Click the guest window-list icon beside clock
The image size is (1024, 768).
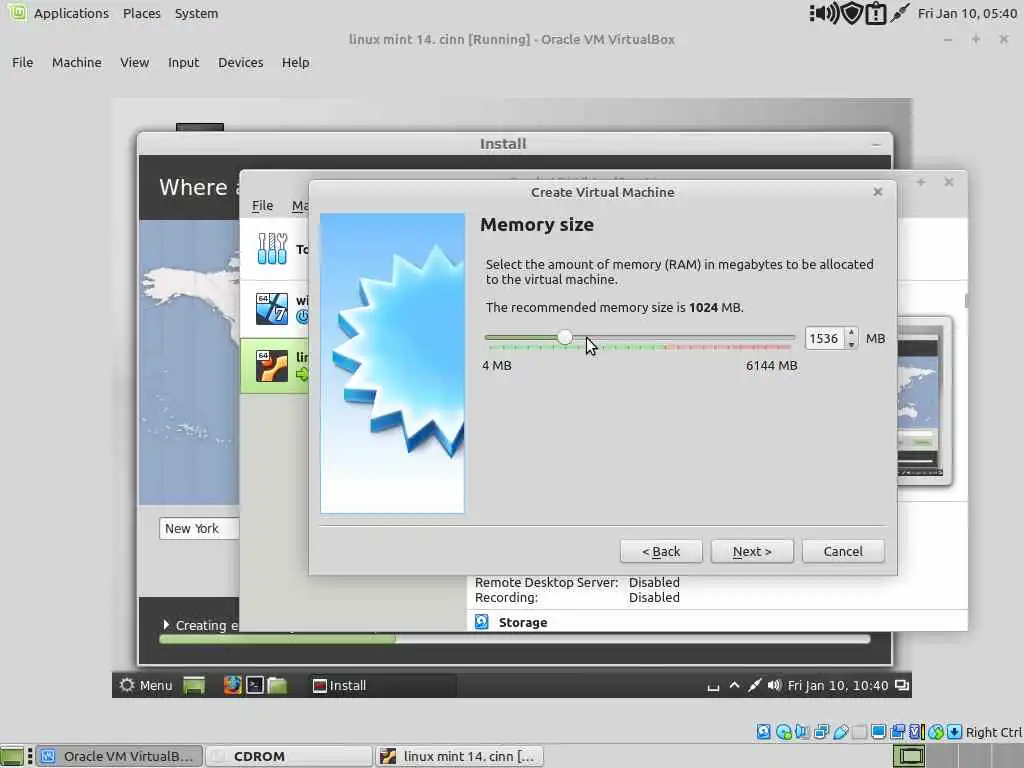[902, 685]
